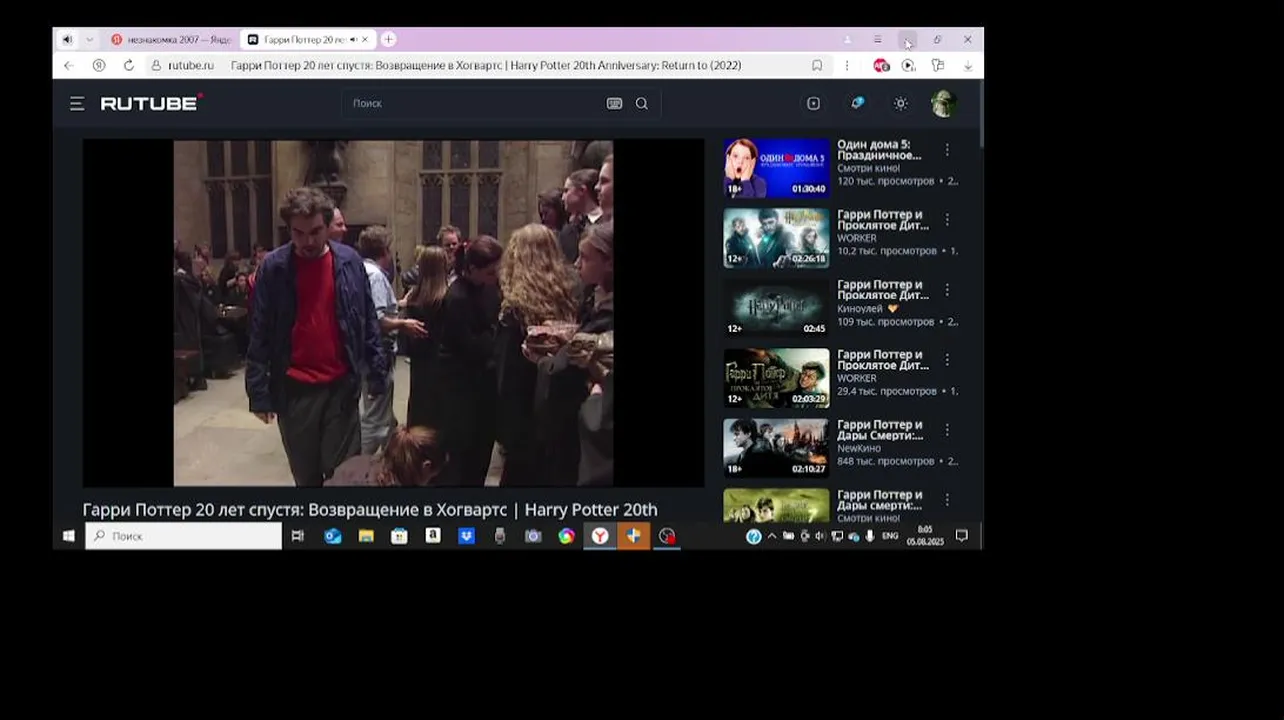Click the video title 'Гарри Поттер 20 лет спустя'

point(370,510)
